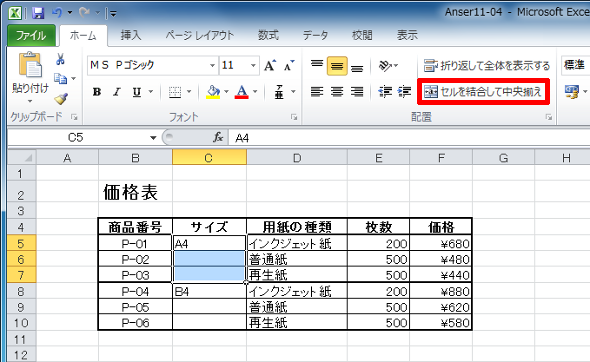Select the cell with ¥680
The height and width of the screenshot is (362, 590).
pos(441,243)
